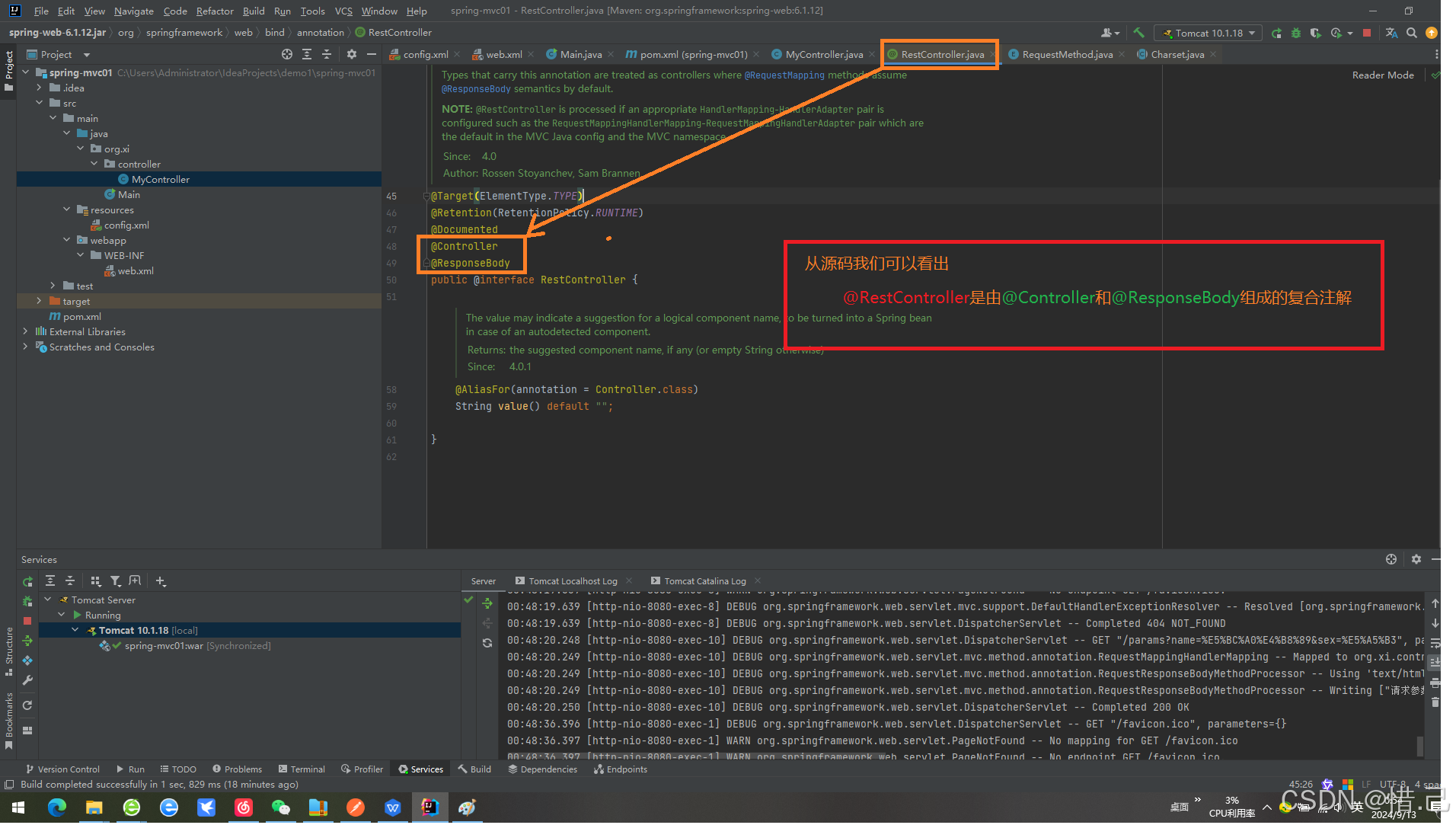
Task: Select web.xml under WEB-INF
Action: 135,271
